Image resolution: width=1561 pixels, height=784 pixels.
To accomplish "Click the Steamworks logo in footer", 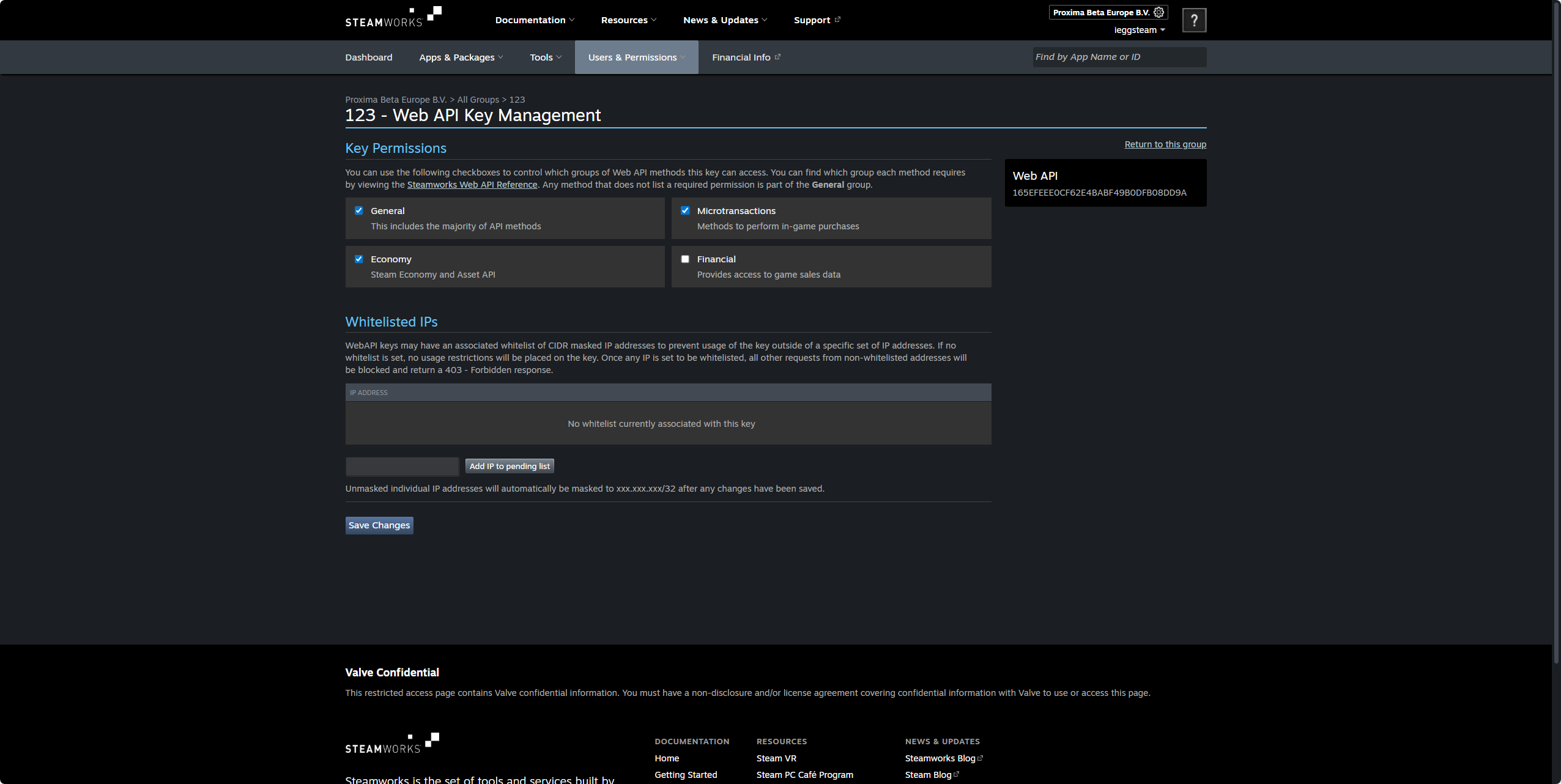I will tap(392, 744).
